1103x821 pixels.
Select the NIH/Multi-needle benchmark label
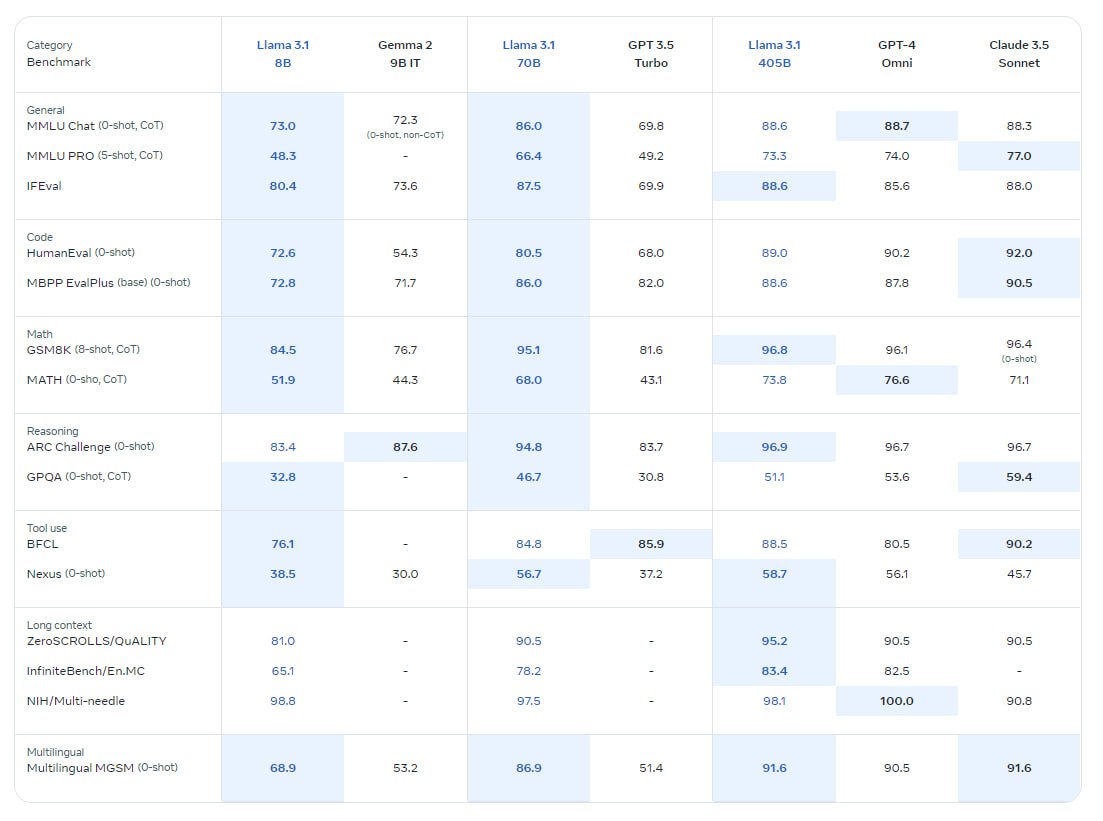75,701
